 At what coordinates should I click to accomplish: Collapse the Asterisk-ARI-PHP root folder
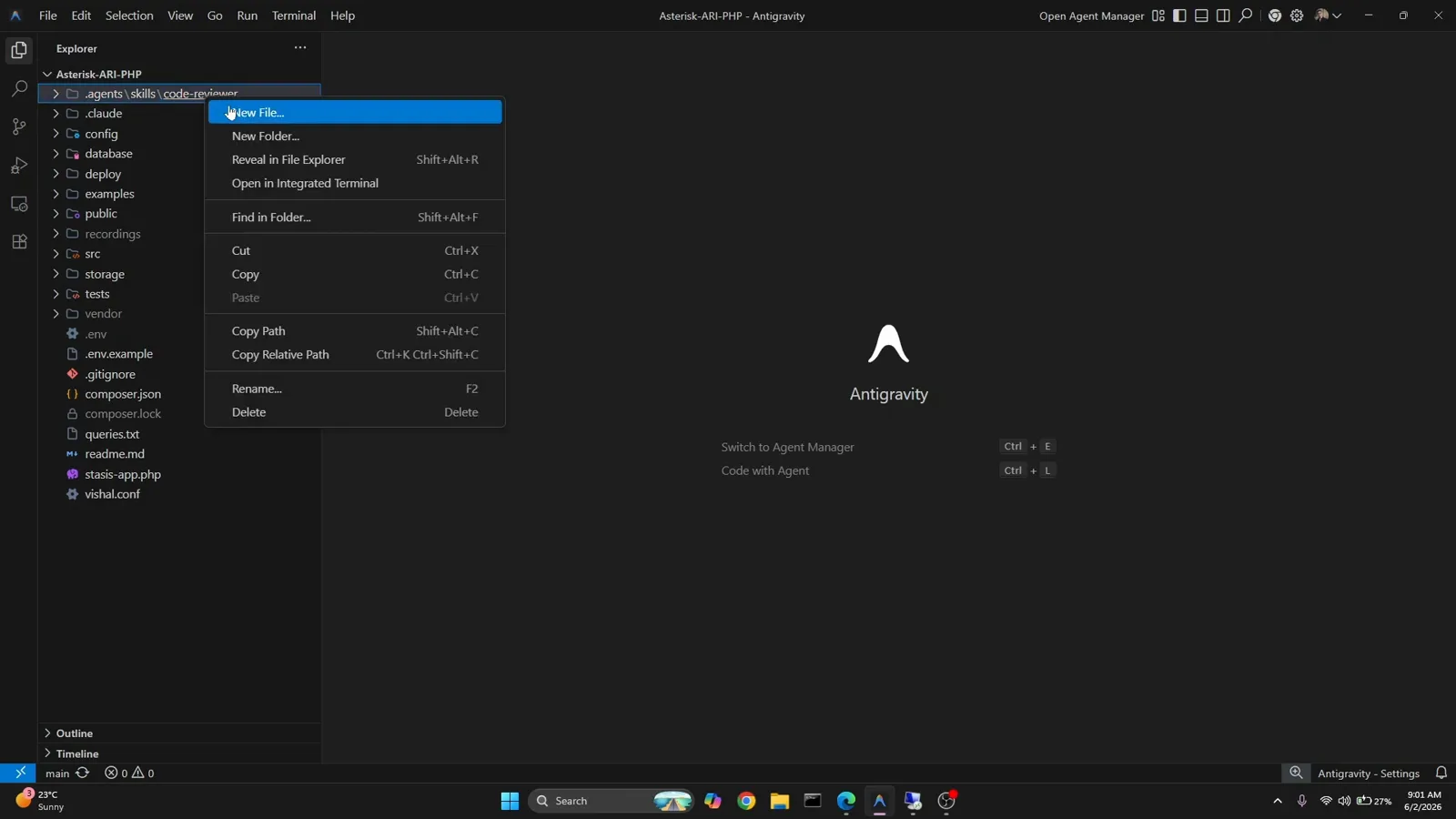coord(47,74)
